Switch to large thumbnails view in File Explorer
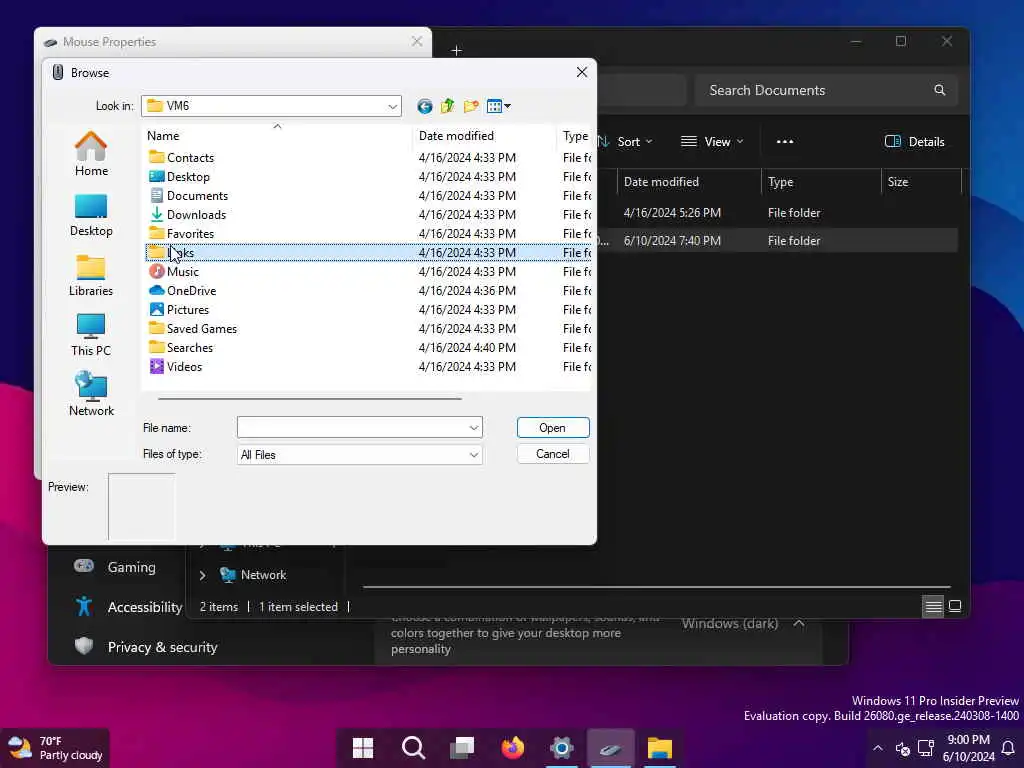This screenshot has width=1024, height=768. [x=955, y=607]
